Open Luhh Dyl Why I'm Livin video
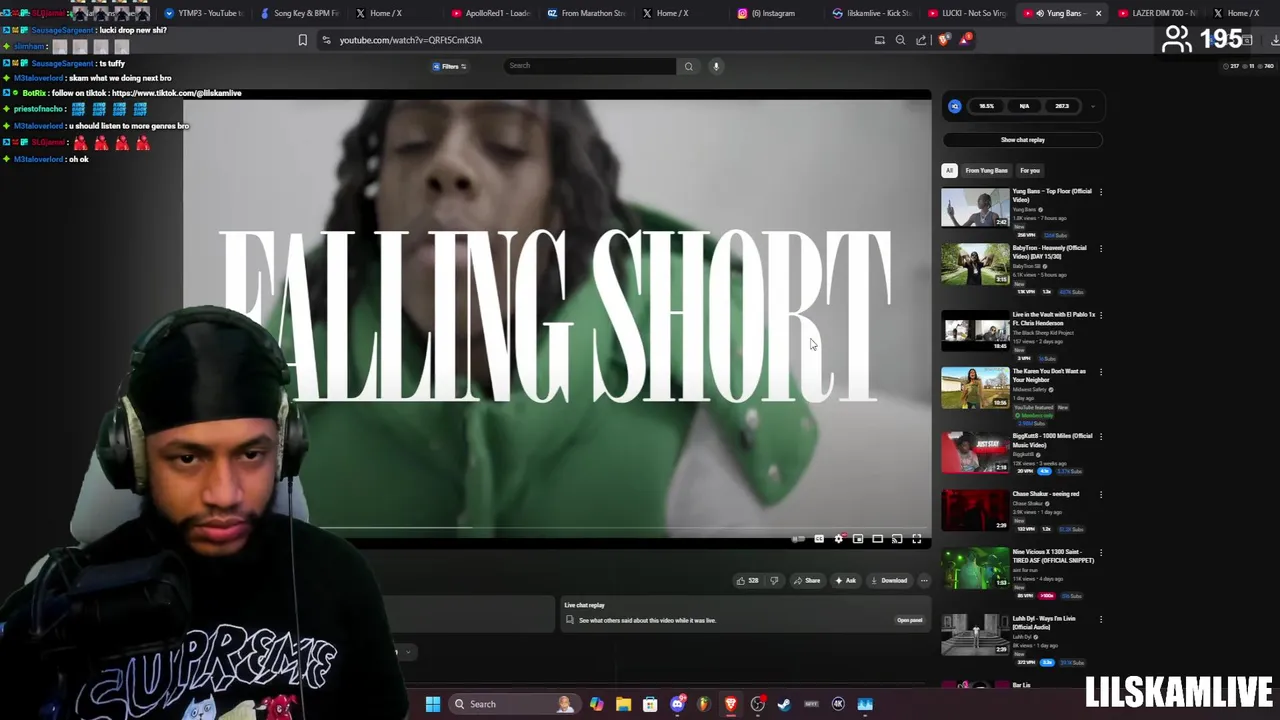The width and height of the screenshot is (1280, 720). tap(975, 635)
